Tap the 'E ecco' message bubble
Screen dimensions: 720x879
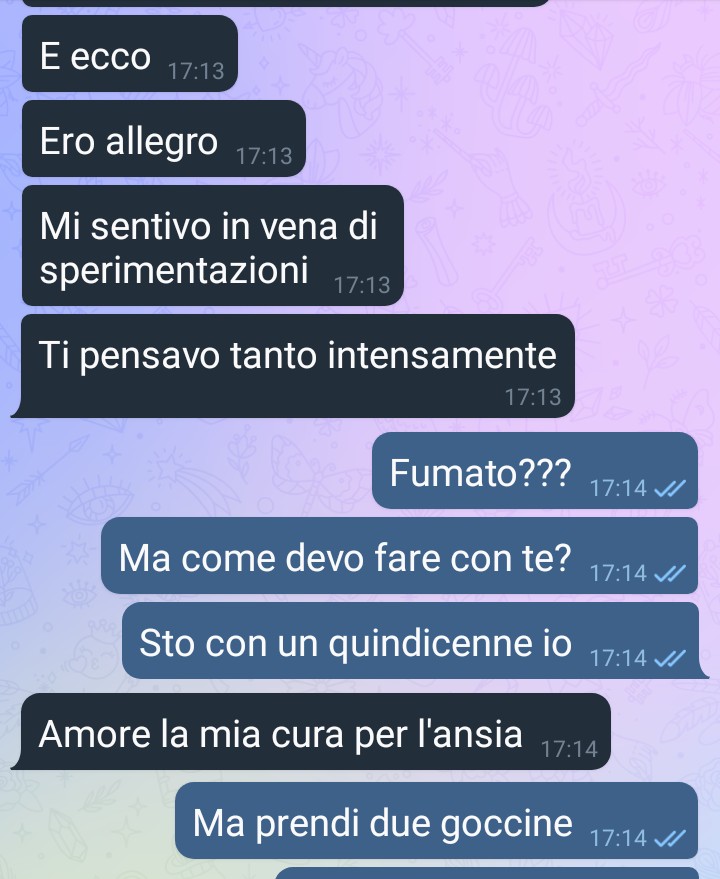(x=130, y=54)
